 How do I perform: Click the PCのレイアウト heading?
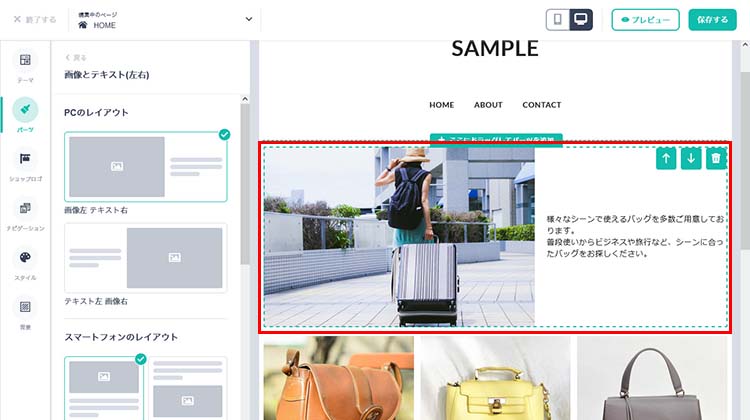(x=96, y=112)
